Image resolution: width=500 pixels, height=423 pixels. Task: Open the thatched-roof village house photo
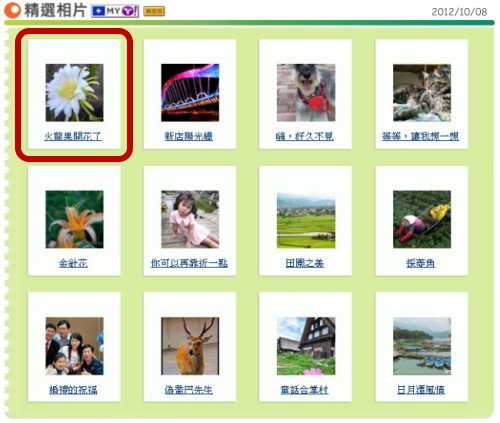pyautogui.click(x=306, y=346)
